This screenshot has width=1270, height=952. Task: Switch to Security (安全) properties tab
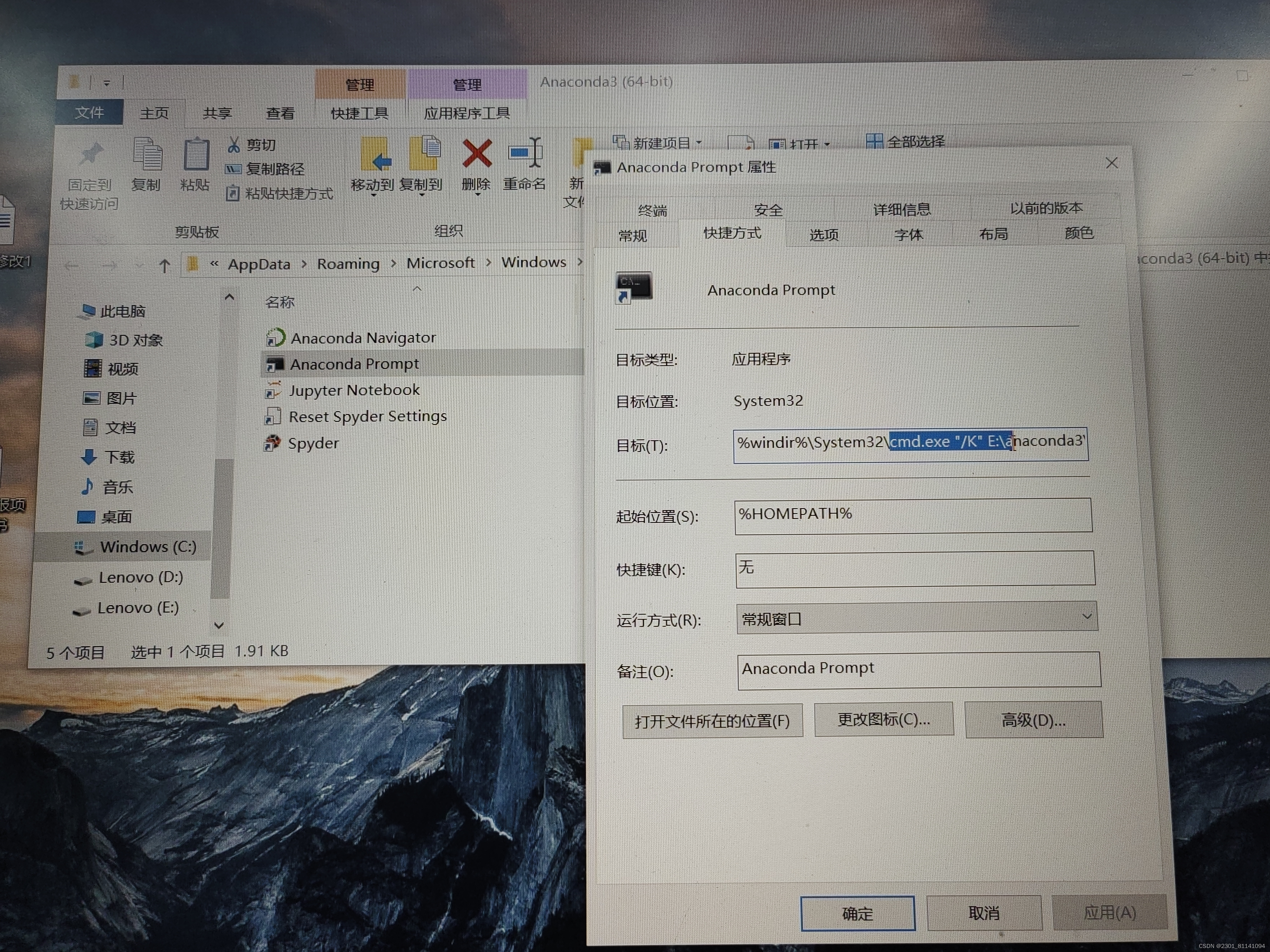click(x=768, y=210)
